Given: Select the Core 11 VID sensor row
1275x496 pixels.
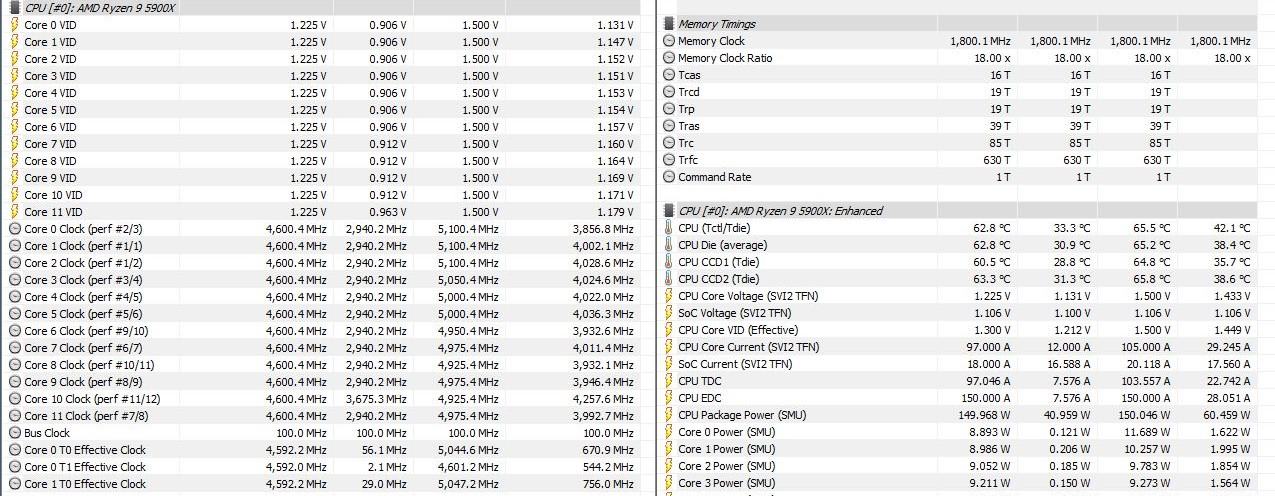Looking at the screenshot, I should pyautogui.click(x=54, y=212).
